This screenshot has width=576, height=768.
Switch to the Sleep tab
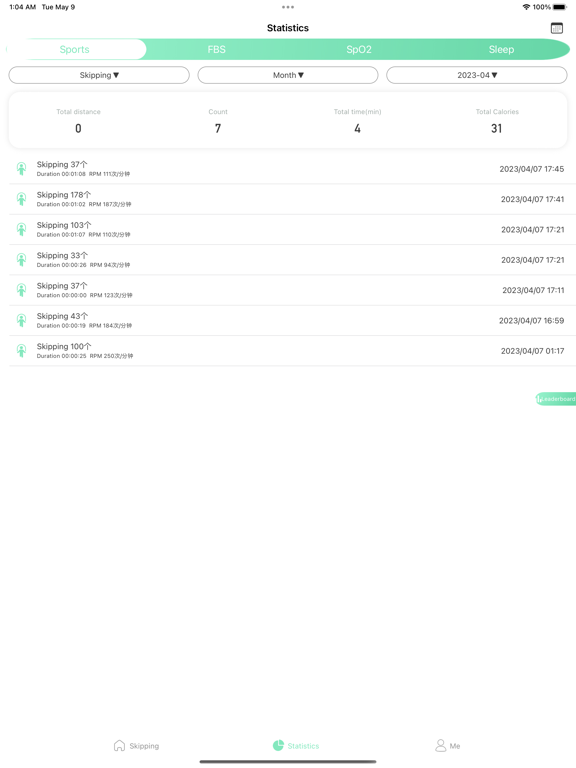pyautogui.click(x=501, y=49)
